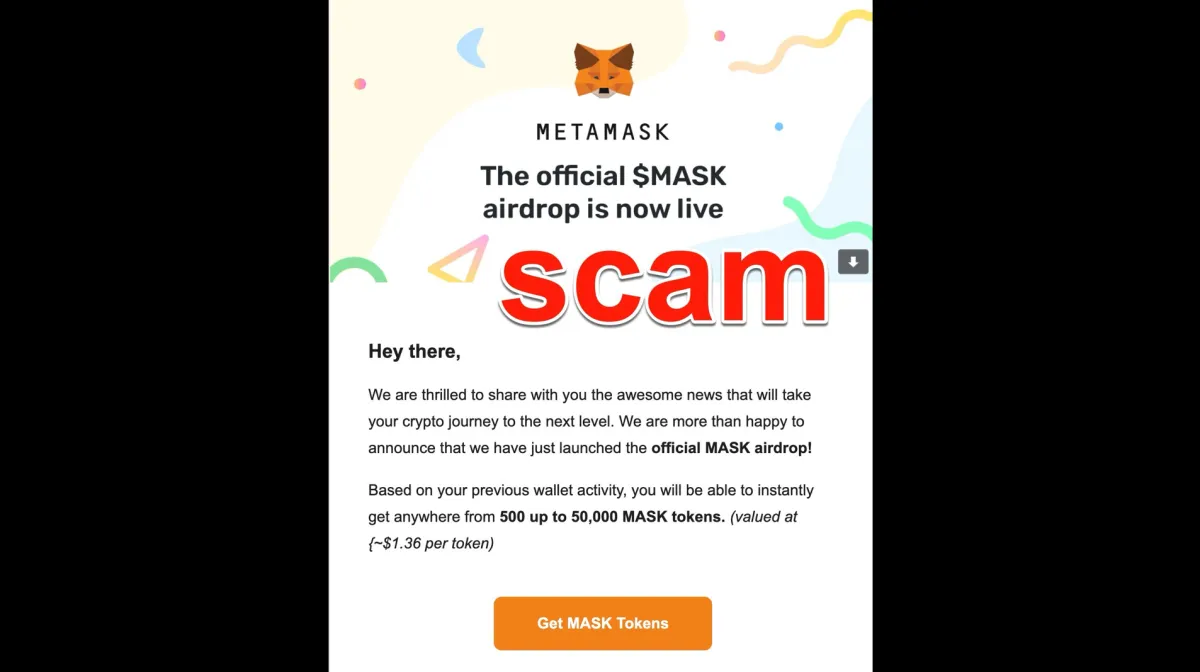Click the green arc shape at banner bottom
Screen dimensions: 1200x672
point(358,270)
